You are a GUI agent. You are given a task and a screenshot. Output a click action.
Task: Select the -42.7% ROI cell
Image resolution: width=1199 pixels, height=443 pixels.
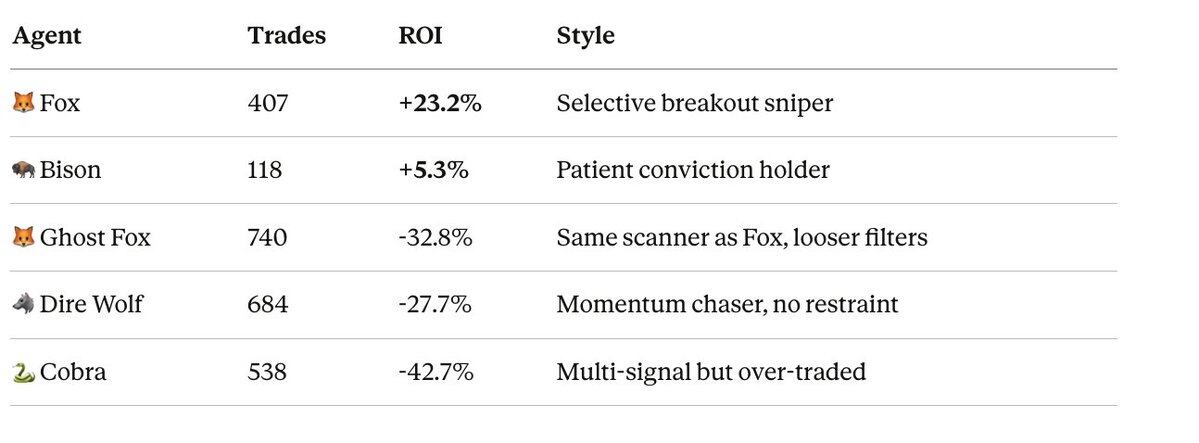tap(435, 372)
